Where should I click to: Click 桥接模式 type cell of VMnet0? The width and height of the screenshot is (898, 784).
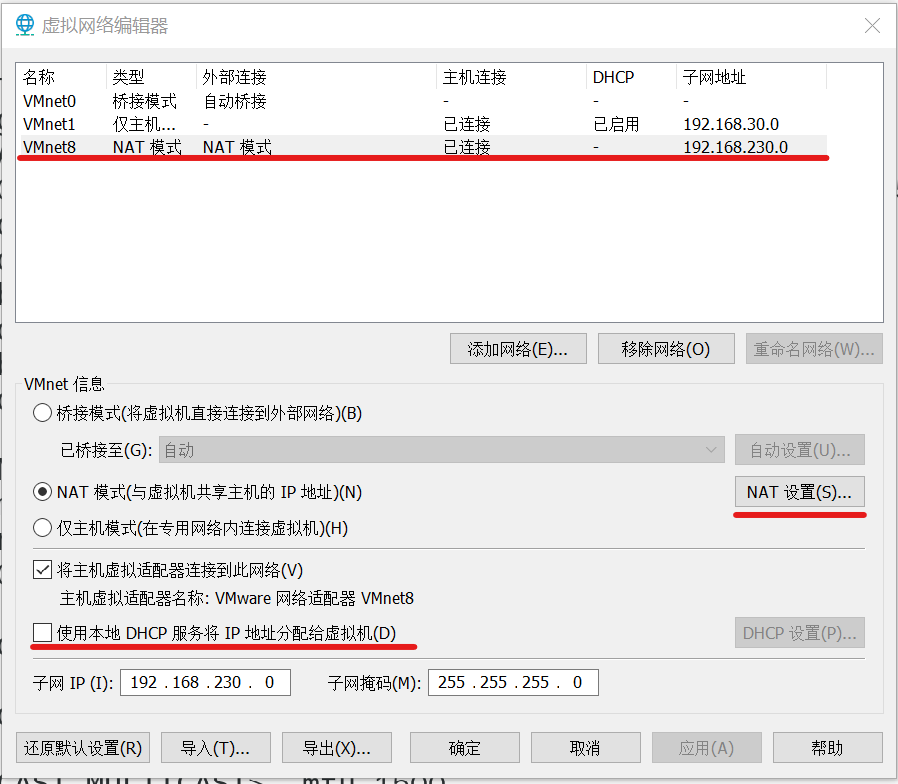[145, 101]
